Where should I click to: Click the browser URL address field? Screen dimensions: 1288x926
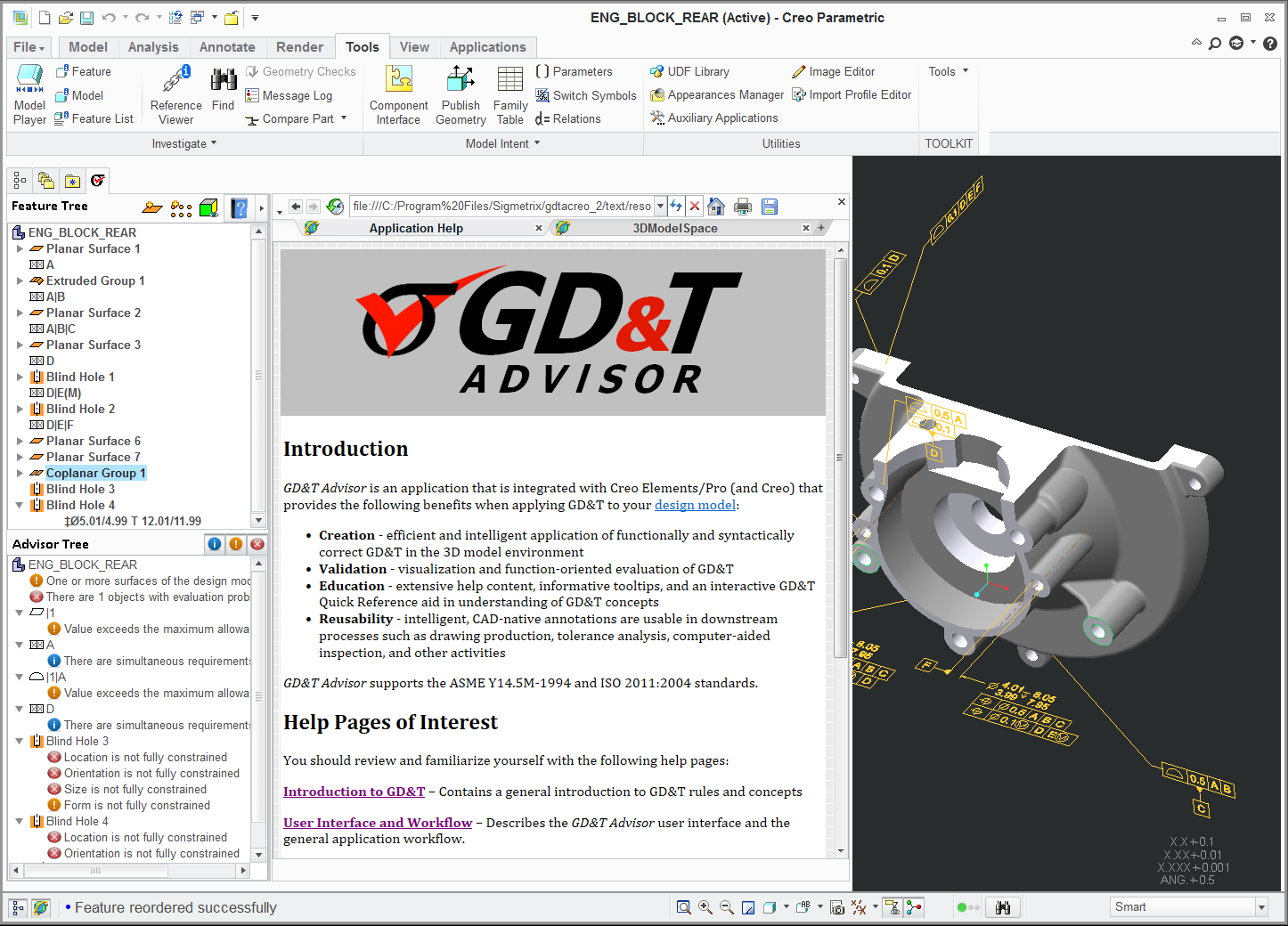point(501,207)
